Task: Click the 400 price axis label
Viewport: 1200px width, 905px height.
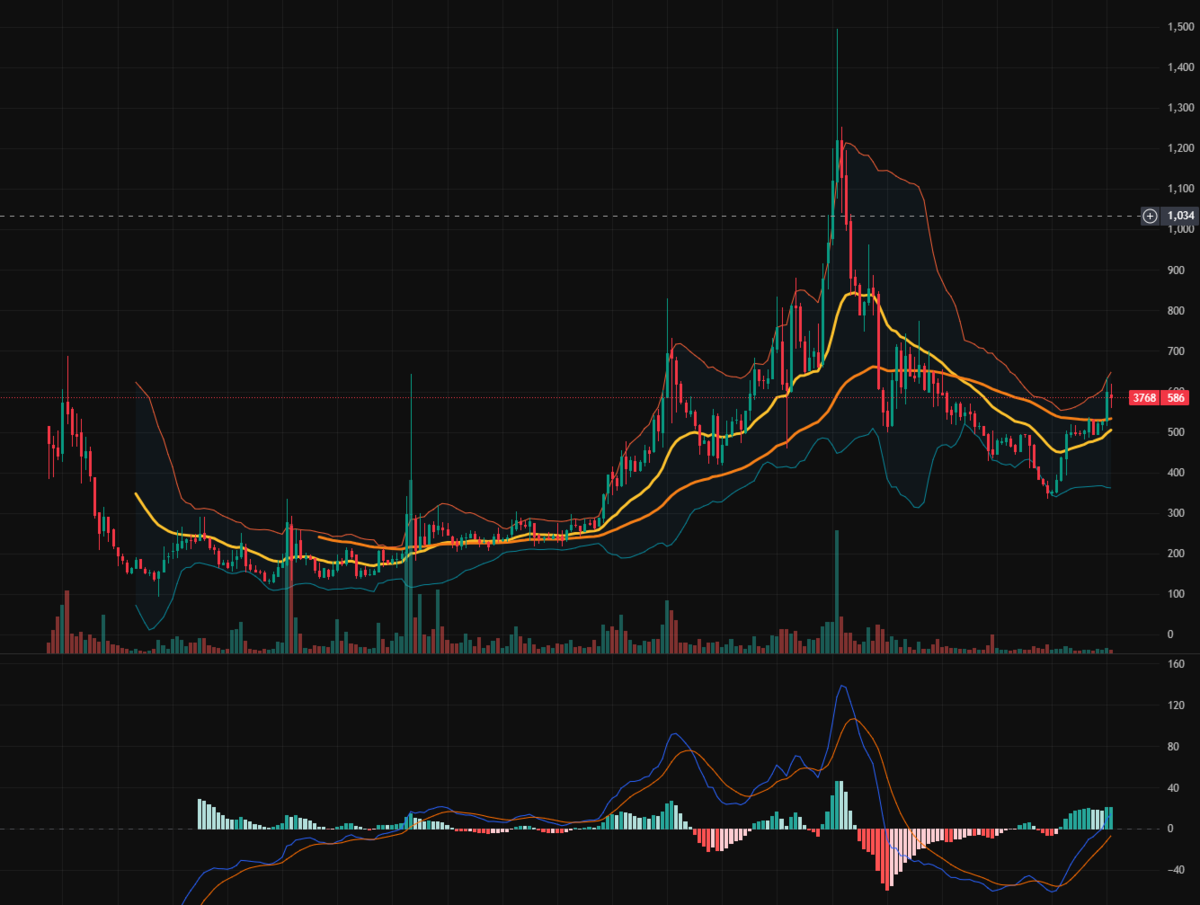Action: 1177,473
